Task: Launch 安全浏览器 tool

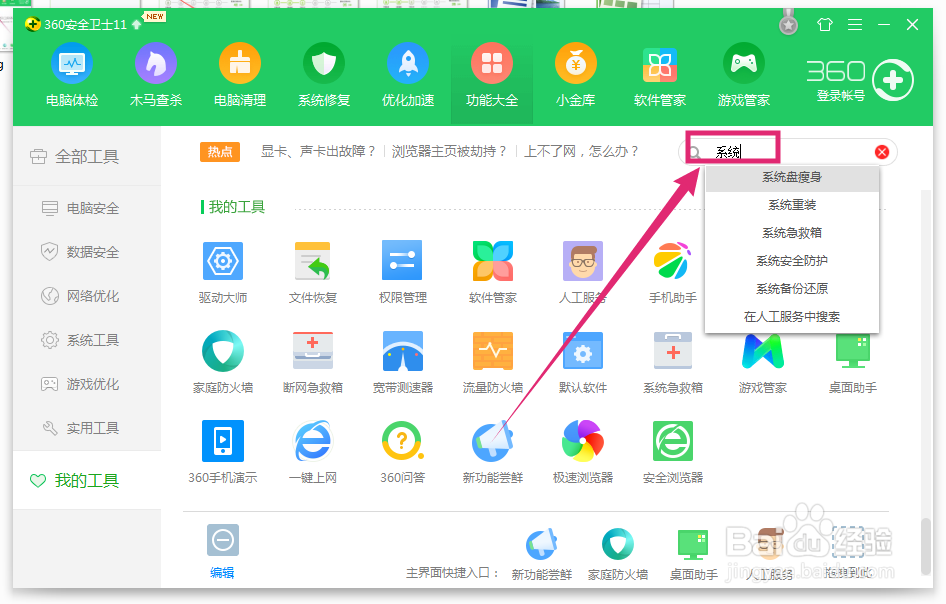Action: [673, 452]
